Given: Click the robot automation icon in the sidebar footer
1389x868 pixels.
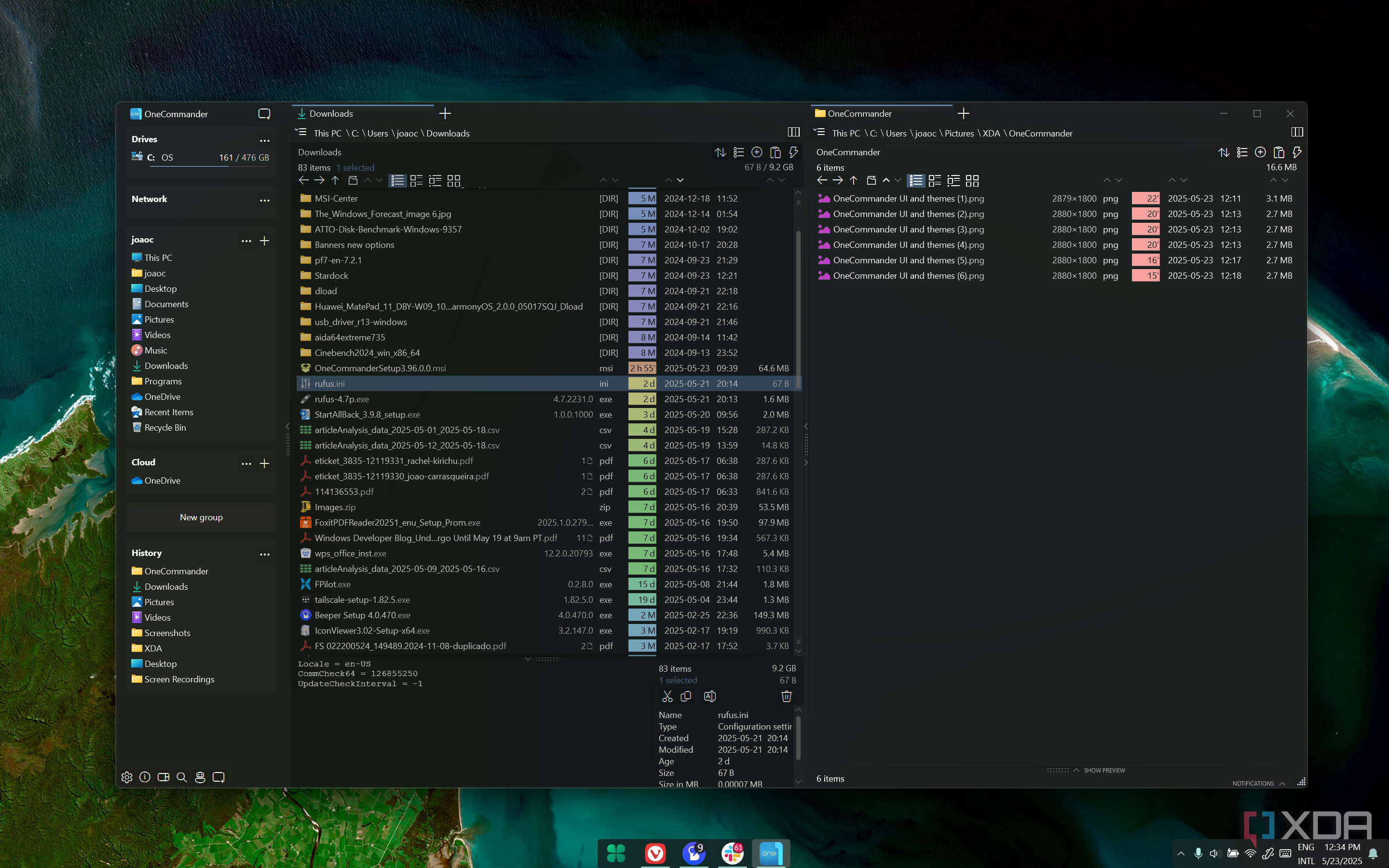Looking at the screenshot, I should (x=200, y=777).
